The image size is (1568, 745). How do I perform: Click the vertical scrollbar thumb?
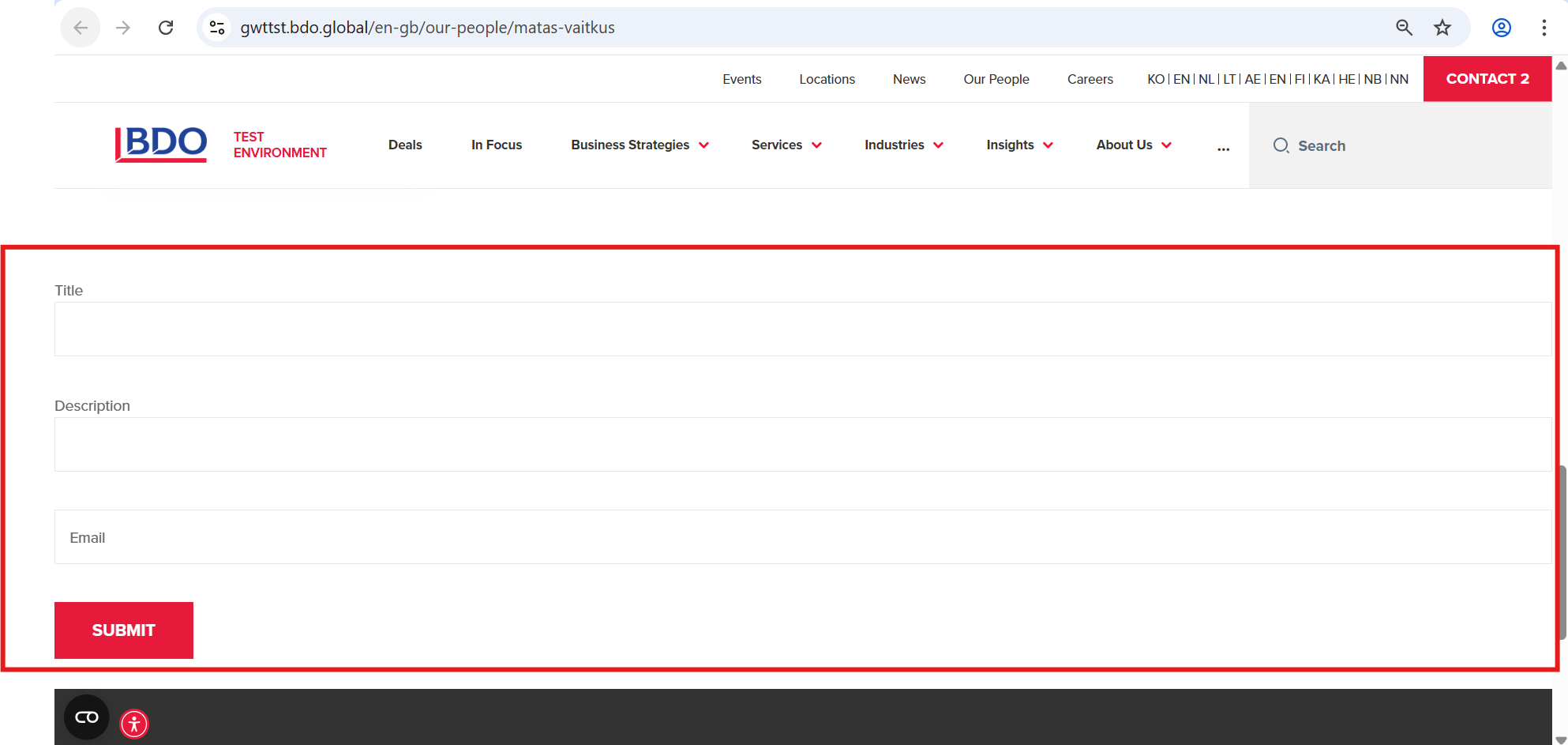click(1562, 552)
